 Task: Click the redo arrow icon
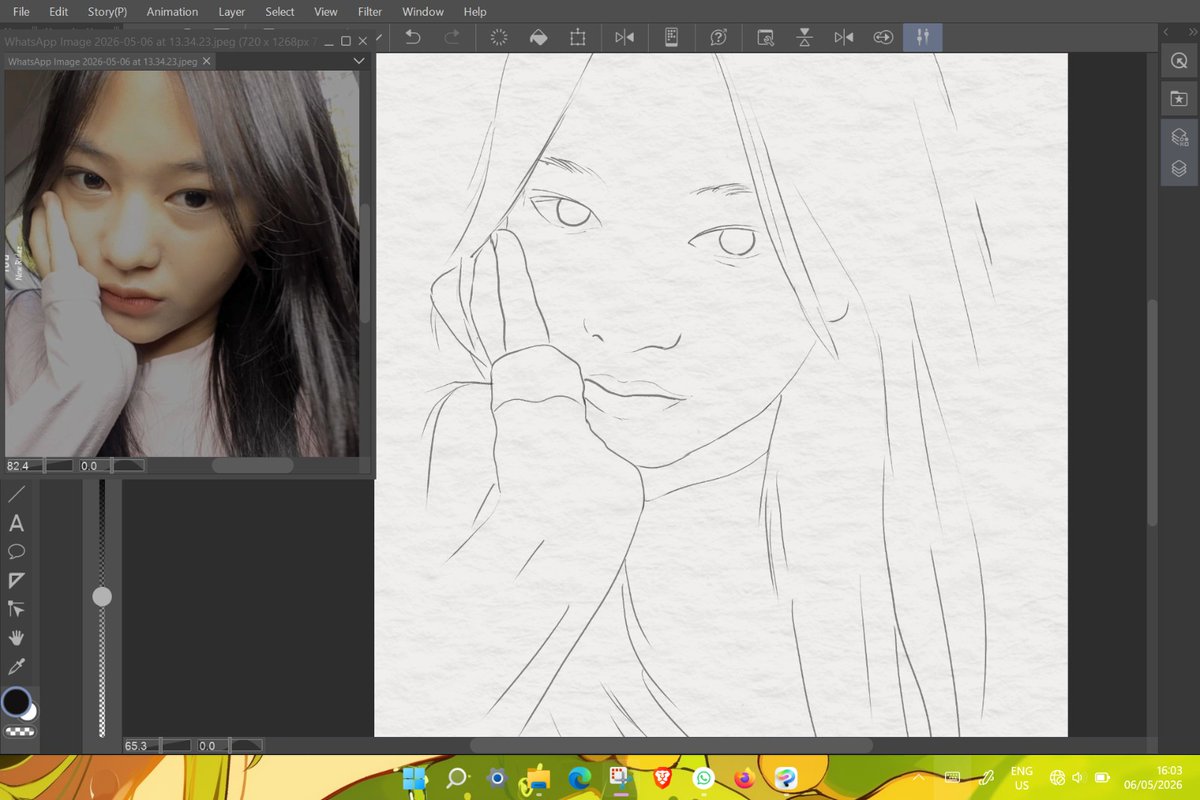click(x=452, y=37)
